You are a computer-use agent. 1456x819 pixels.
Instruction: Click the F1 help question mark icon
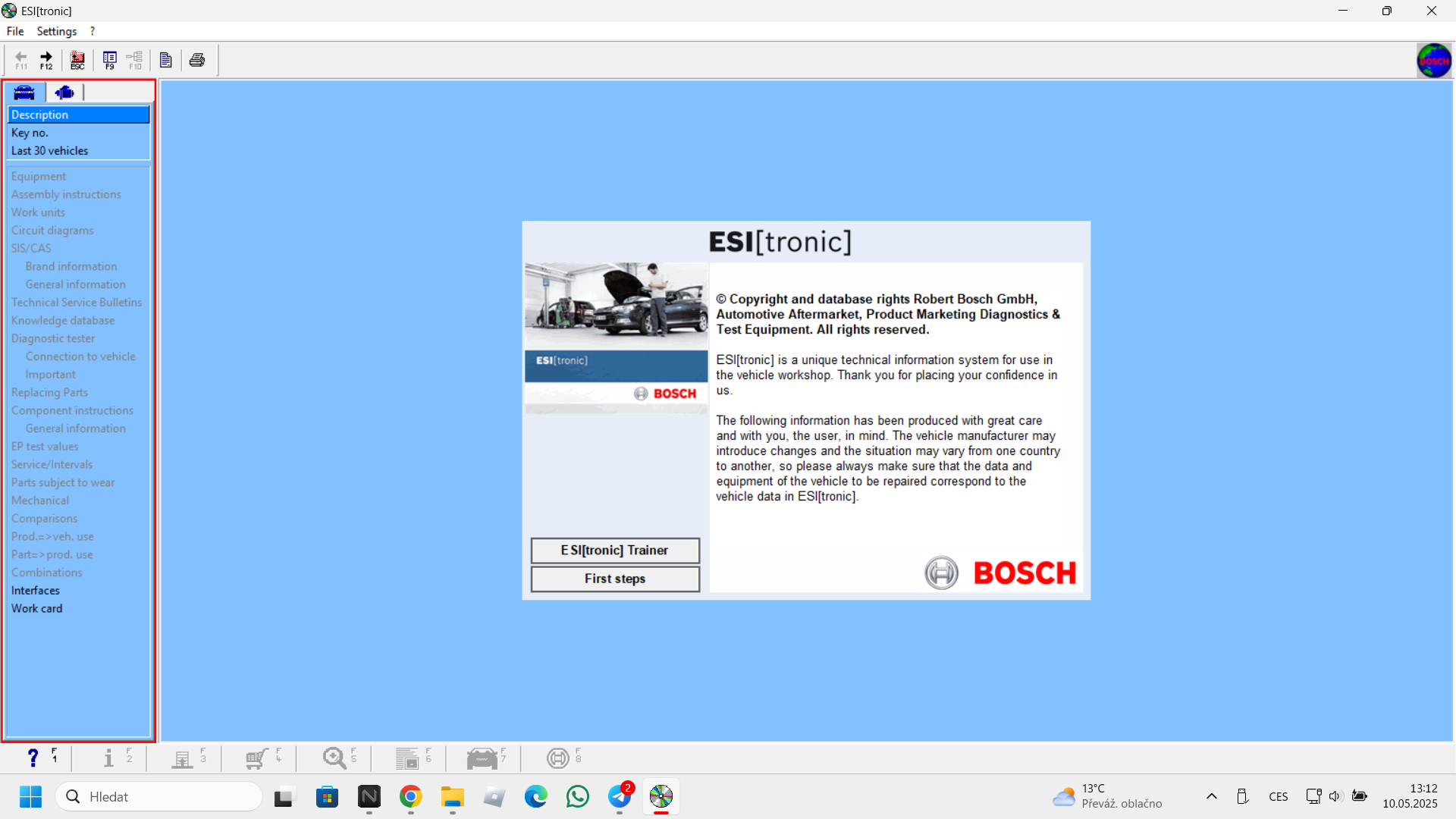coord(33,758)
